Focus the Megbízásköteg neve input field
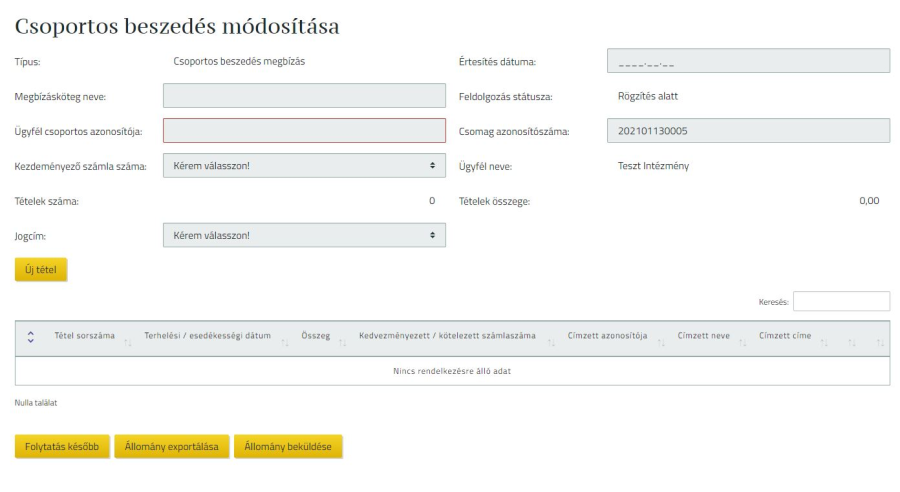The height and width of the screenshot is (492, 900). [x=304, y=96]
